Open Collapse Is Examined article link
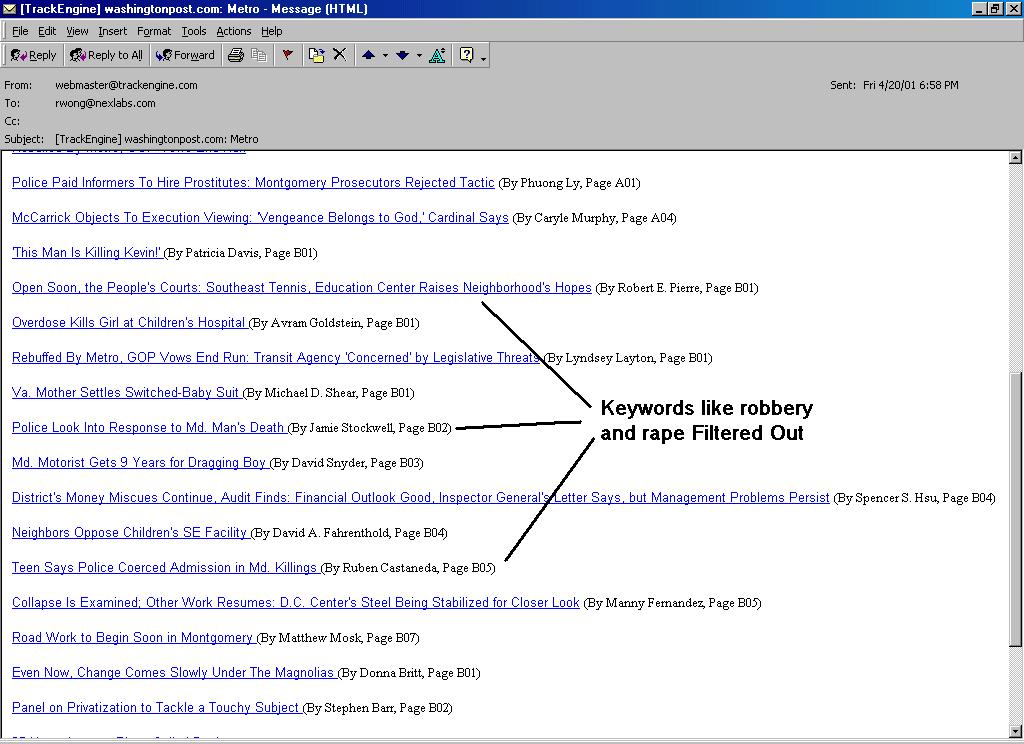The width and height of the screenshot is (1024, 744). click(296, 602)
